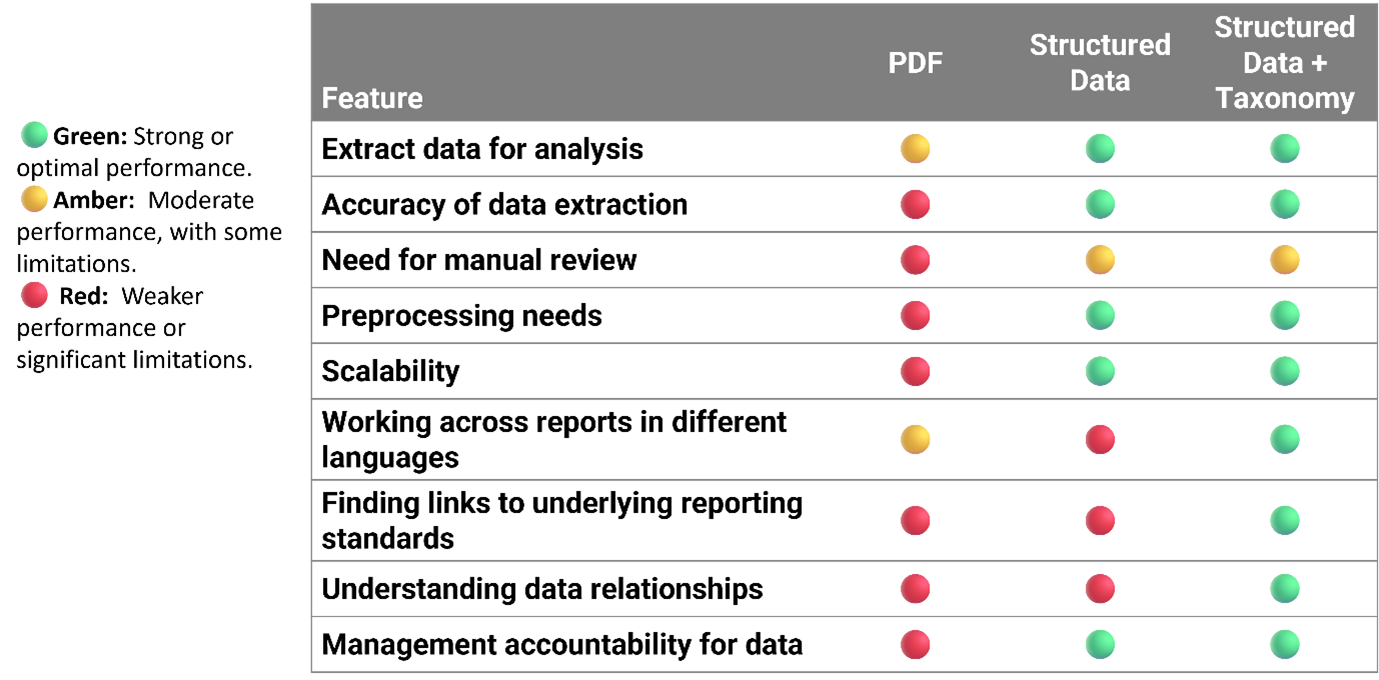This screenshot has width=1379, height=680.
Task: Click the yellow Taxonomy dot in manual review row
Action: 1285,260
